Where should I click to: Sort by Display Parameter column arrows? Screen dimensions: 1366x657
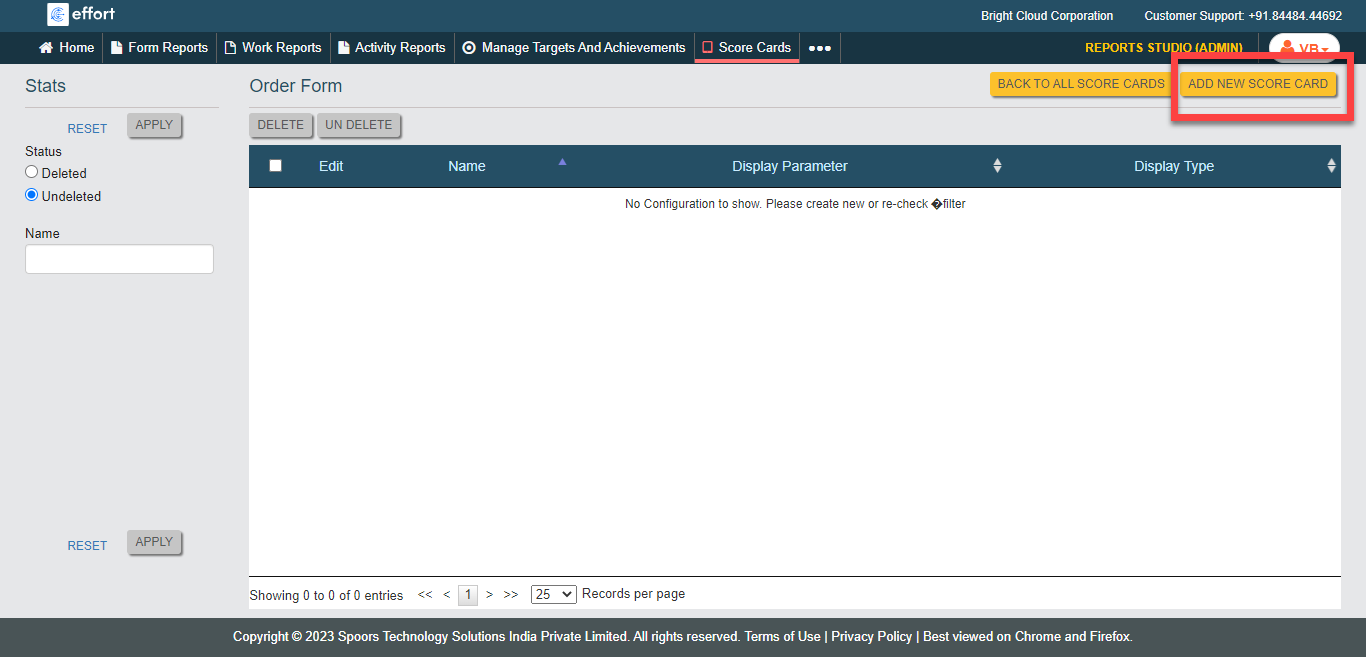pyautogui.click(x=997, y=166)
